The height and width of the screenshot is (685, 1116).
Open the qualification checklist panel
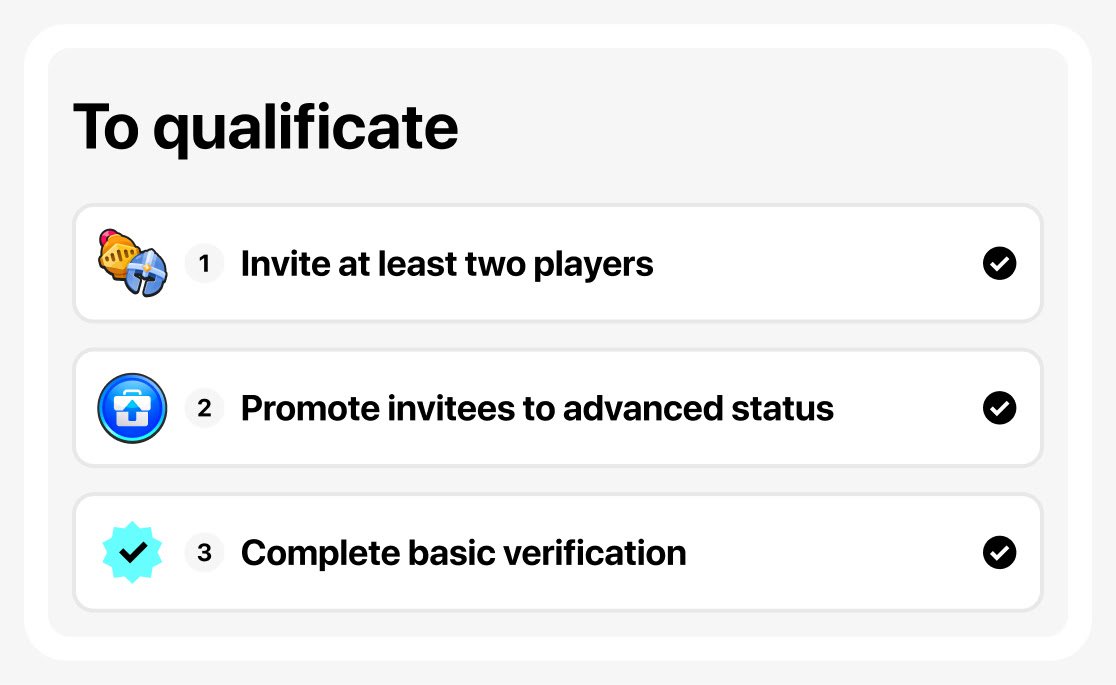click(x=558, y=340)
